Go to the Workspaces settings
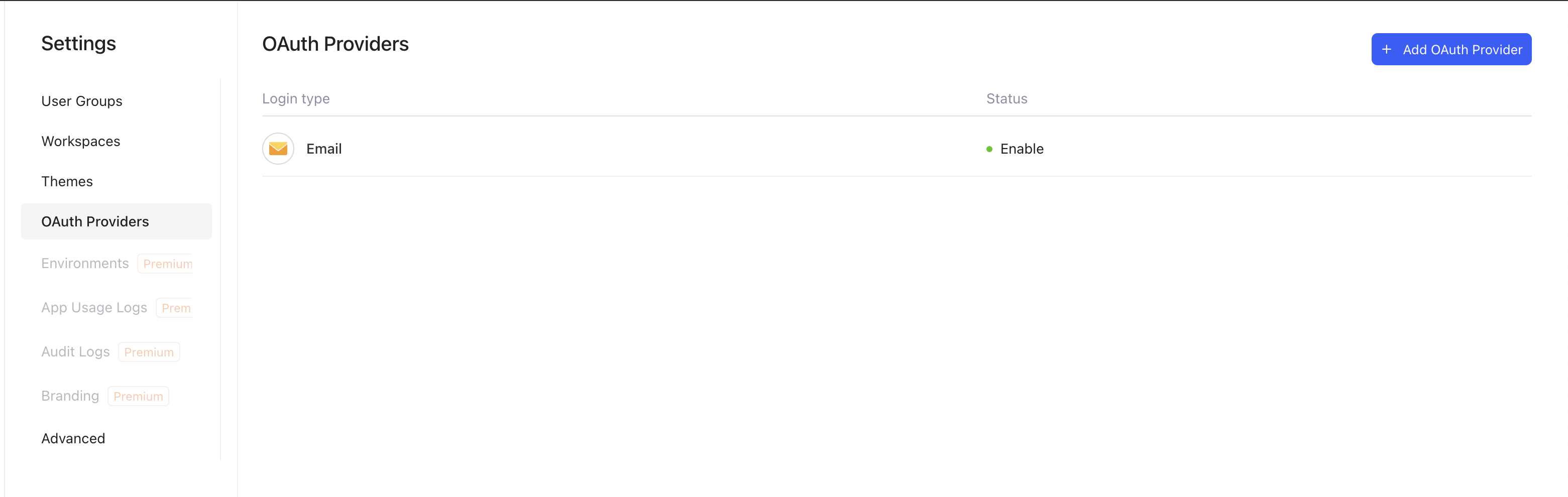1568x497 pixels. tap(81, 141)
